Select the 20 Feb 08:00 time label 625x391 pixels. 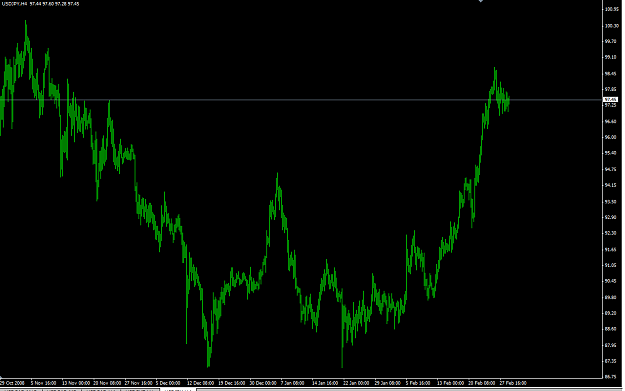(x=482, y=383)
